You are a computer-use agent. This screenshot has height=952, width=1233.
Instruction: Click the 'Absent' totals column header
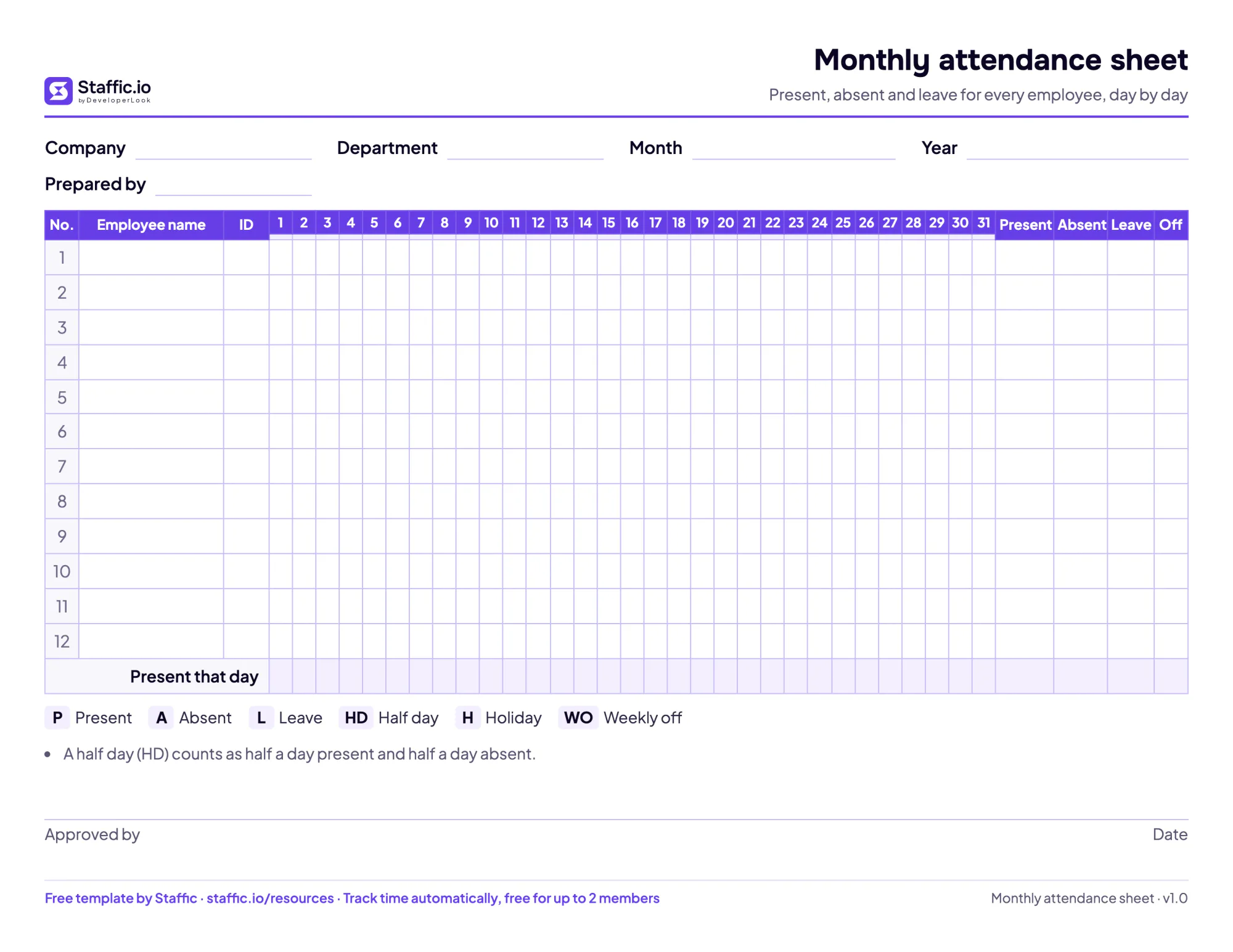coord(1081,225)
